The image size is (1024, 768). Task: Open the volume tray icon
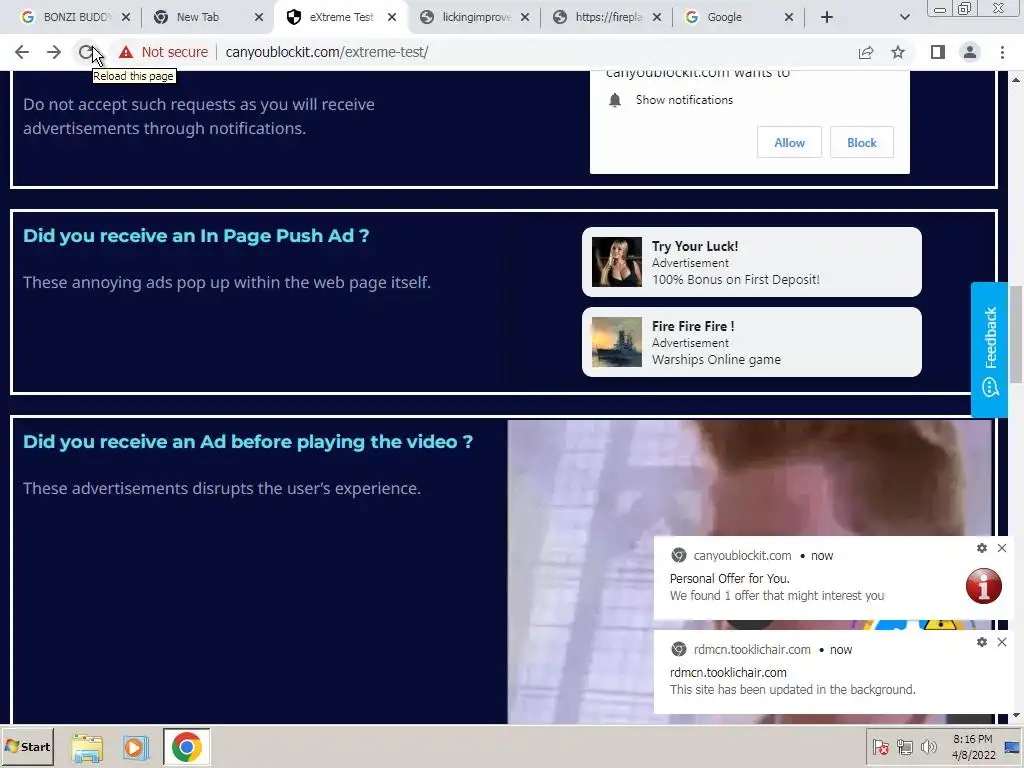tap(929, 747)
